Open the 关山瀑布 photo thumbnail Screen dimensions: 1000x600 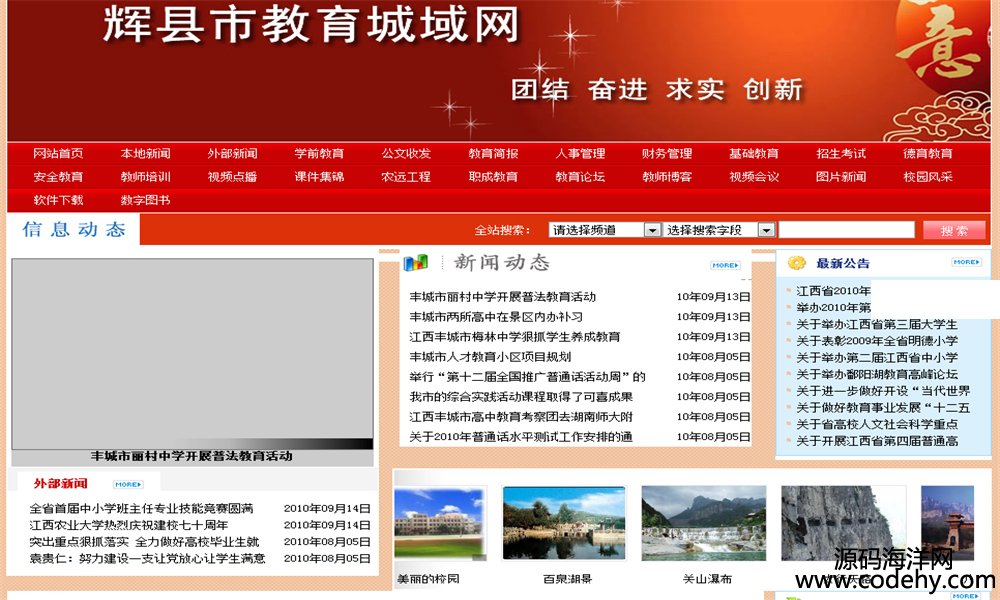coord(703,523)
